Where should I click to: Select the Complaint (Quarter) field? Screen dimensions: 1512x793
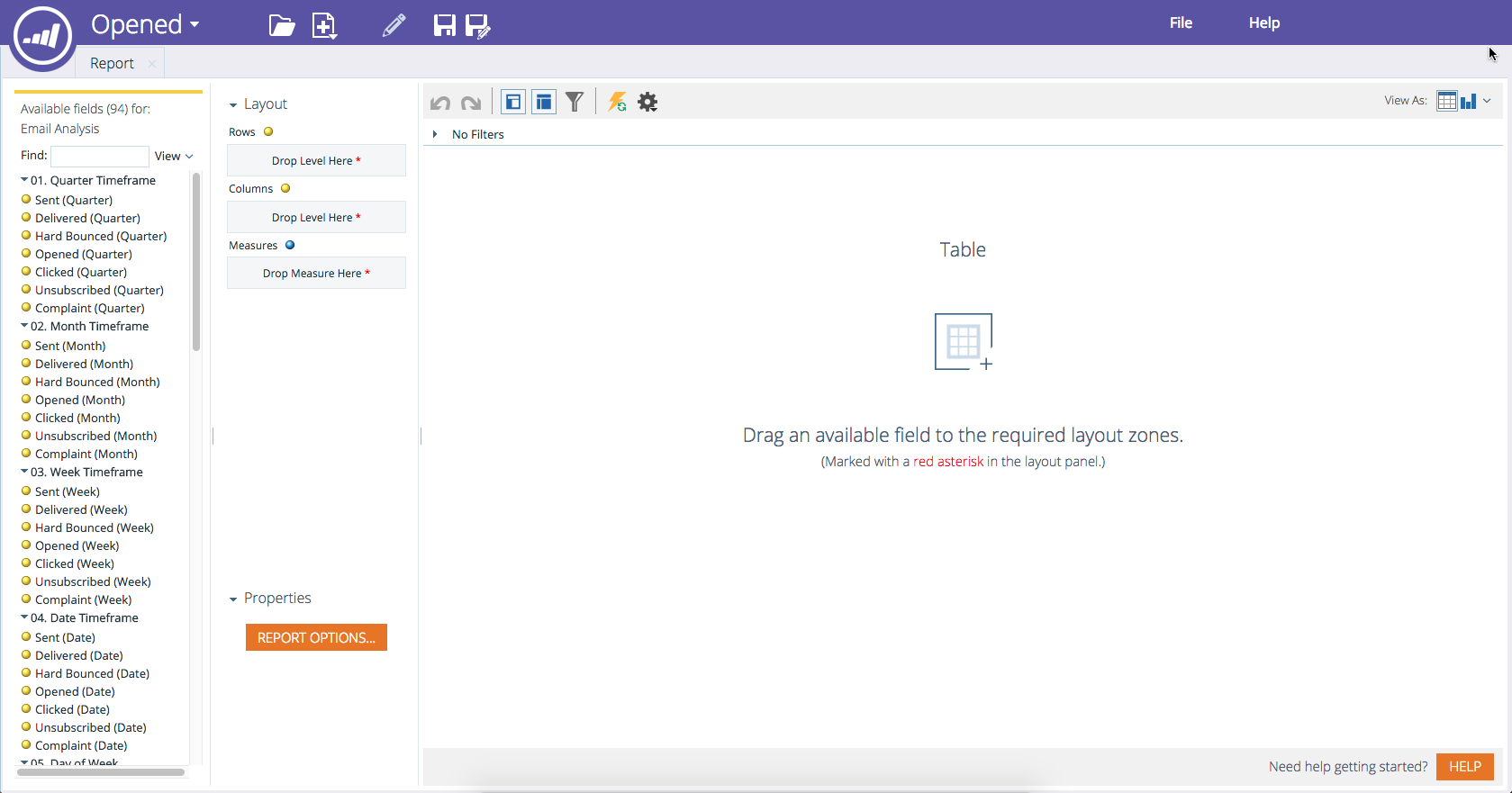90,308
